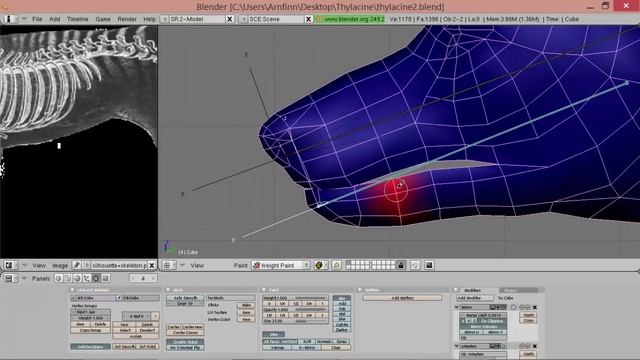Select the Mix paint blend mode
The image size is (640, 360).
[342, 298]
